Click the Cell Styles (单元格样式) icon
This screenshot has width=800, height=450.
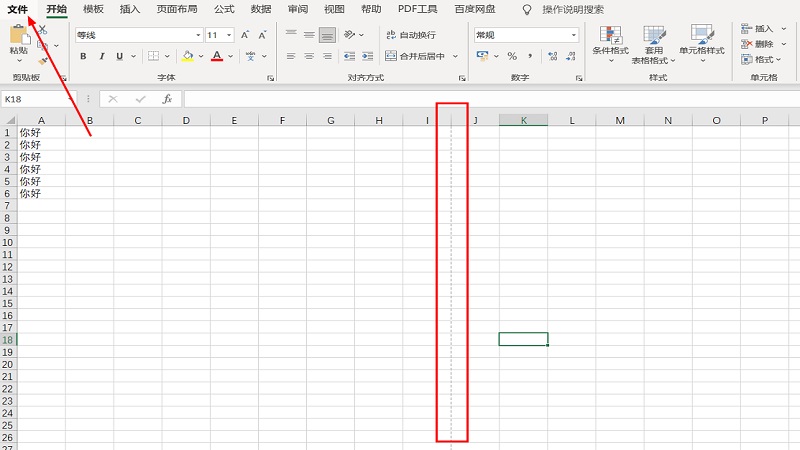[701, 36]
